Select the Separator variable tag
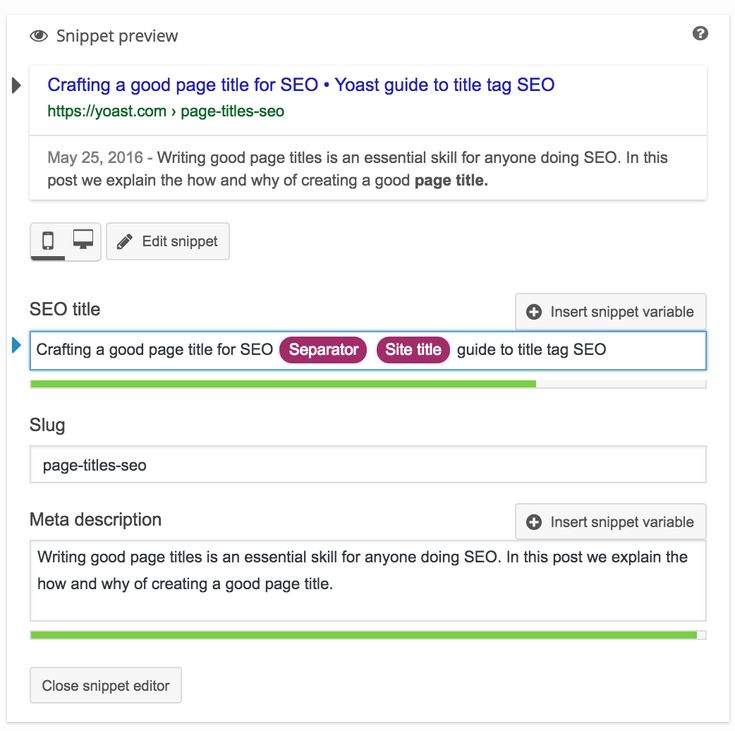The image size is (735, 731). coord(323,350)
